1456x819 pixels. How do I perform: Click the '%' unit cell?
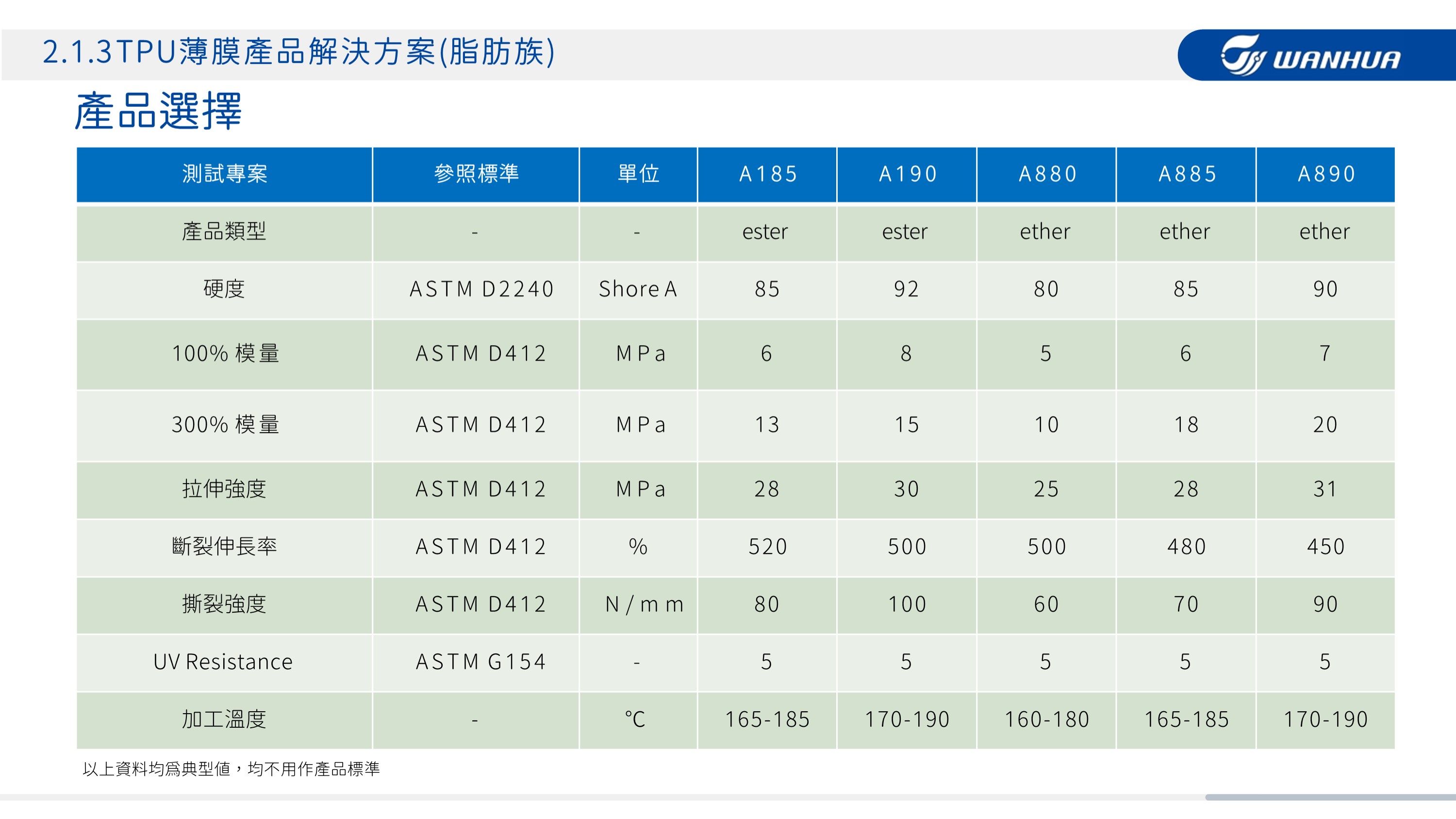(638, 547)
